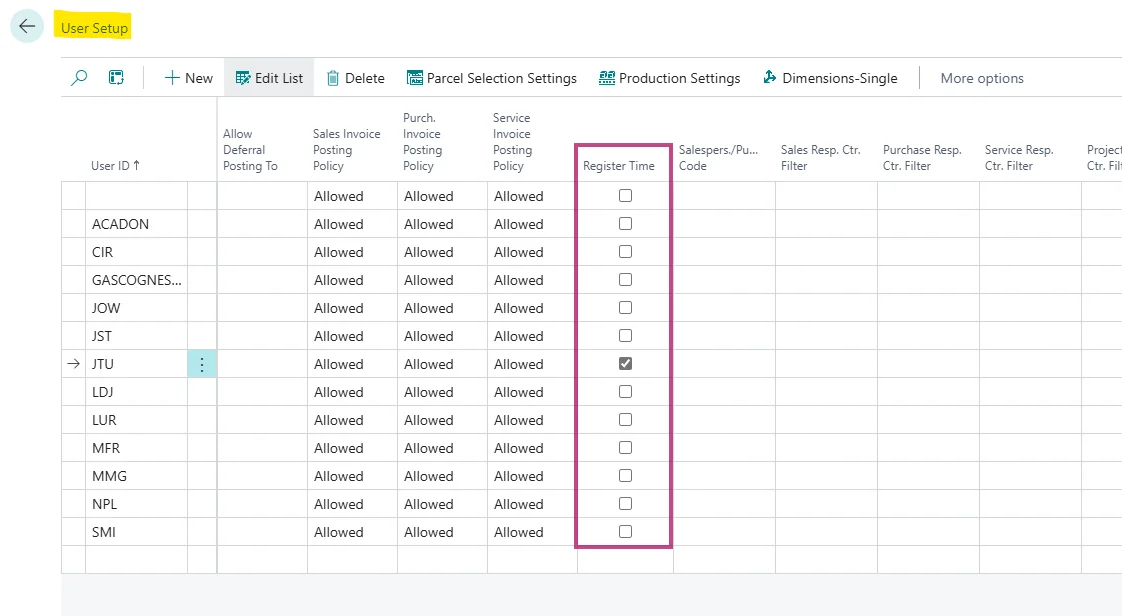Toggle Edit List mode
Screen dimensions: 1122x616
pyautogui.click(x=269, y=78)
